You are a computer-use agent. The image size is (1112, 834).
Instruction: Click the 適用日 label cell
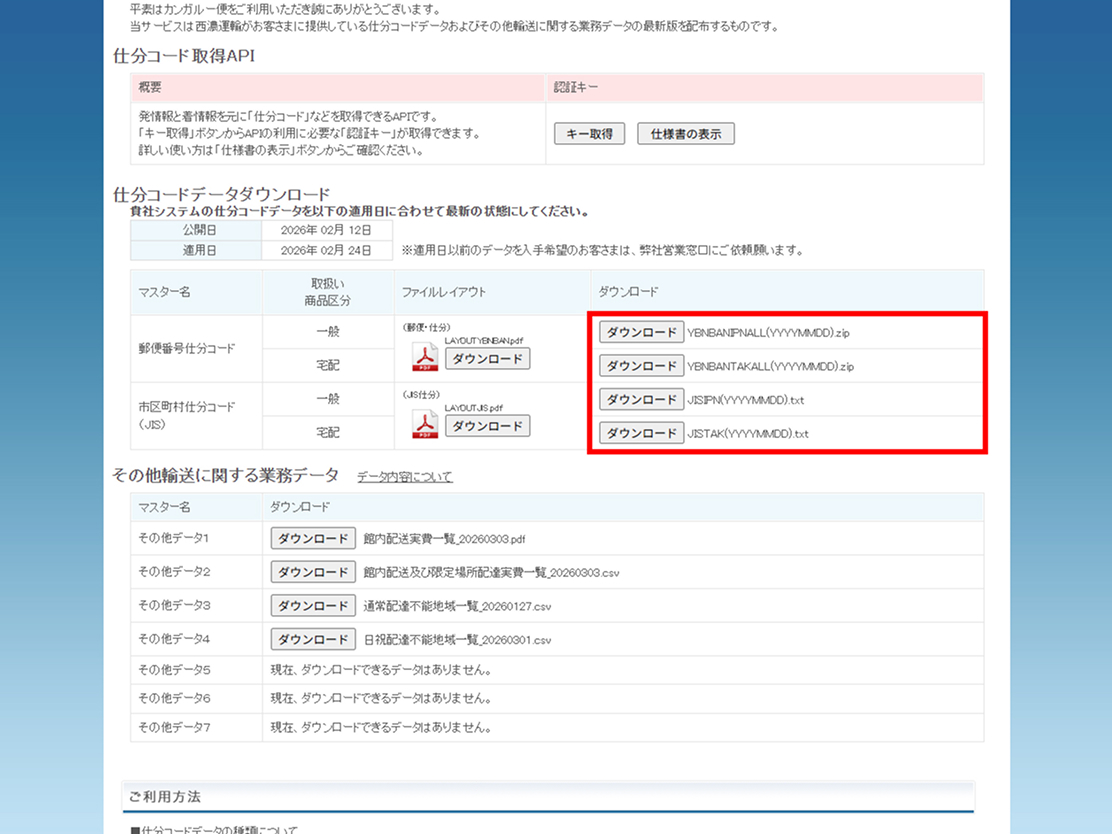pos(196,250)
